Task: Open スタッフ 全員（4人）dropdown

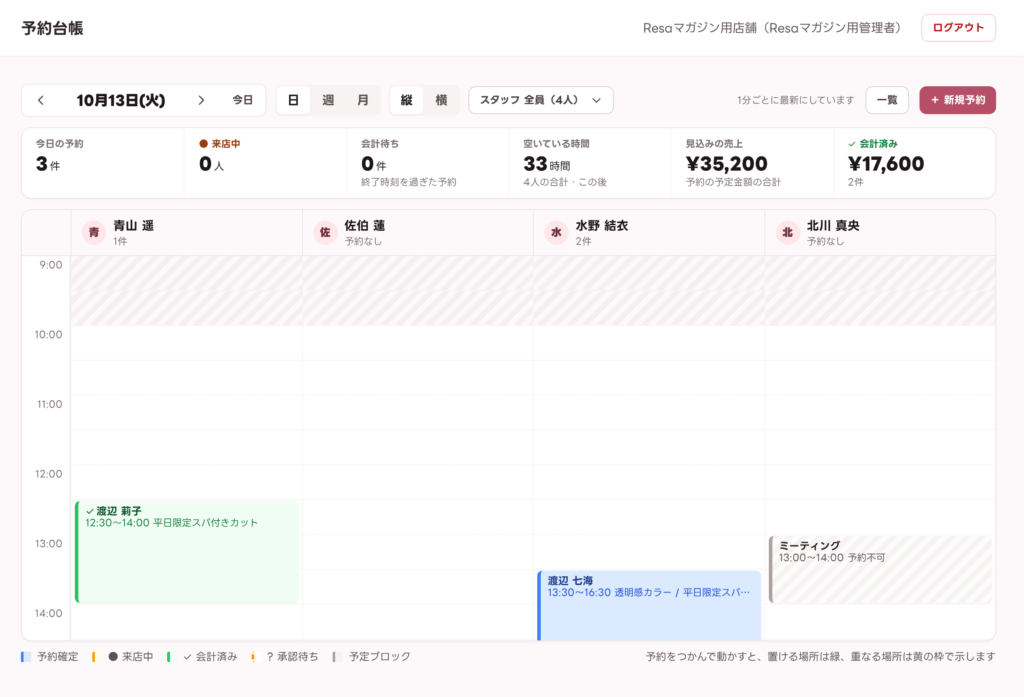Action: pyautogui.click(x=541, y=100)
